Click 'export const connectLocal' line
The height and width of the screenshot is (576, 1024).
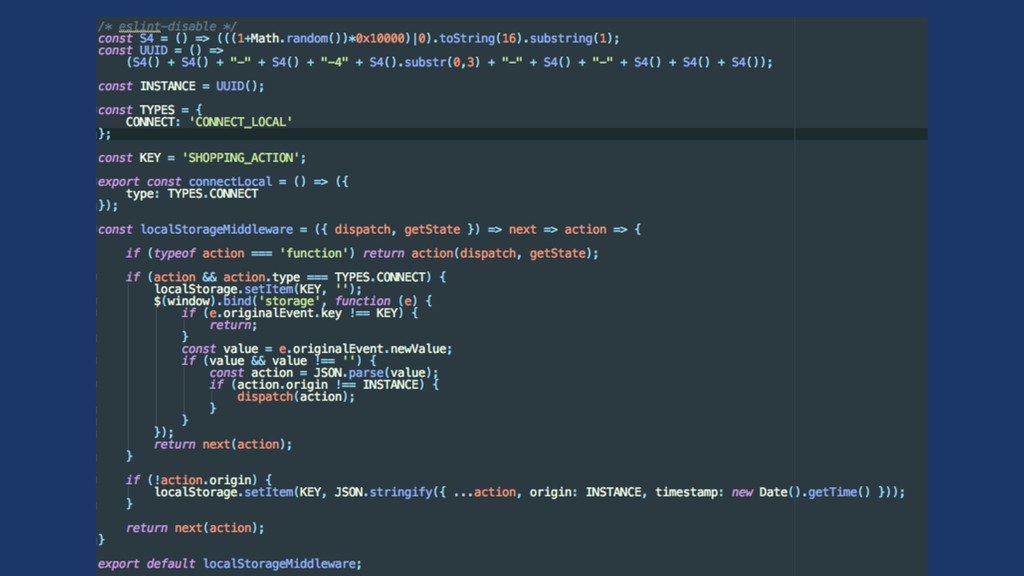pos(223,182)
